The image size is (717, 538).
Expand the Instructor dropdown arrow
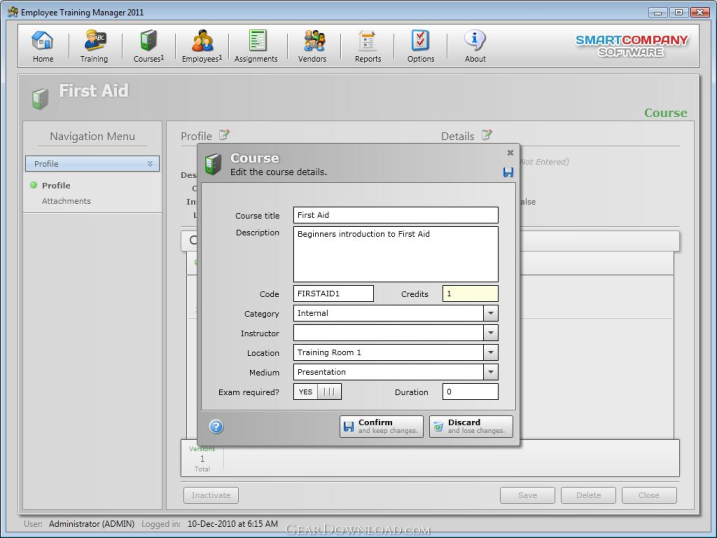point(491,333)
